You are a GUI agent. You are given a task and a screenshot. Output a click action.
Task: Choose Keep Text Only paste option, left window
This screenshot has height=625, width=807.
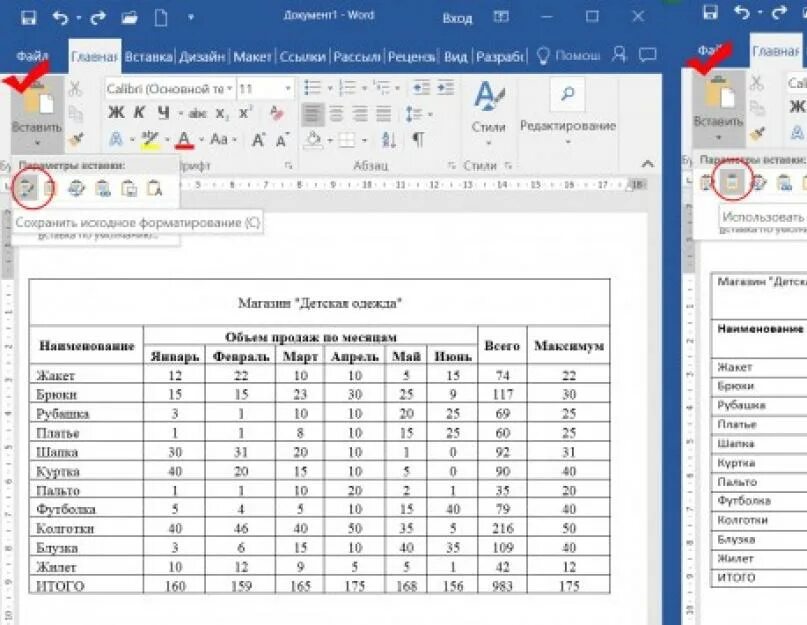coord(155,189)
